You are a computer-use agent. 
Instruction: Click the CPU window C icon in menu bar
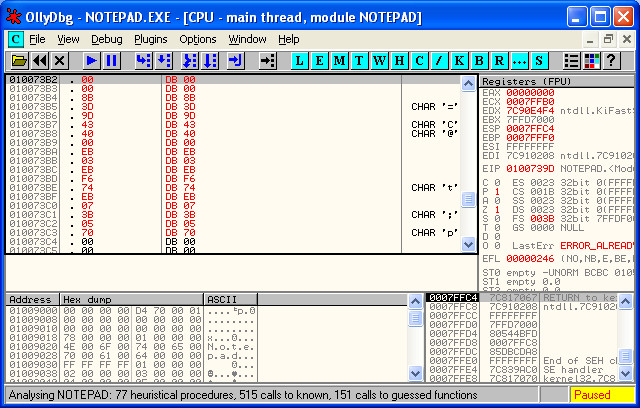pos(16,40)
